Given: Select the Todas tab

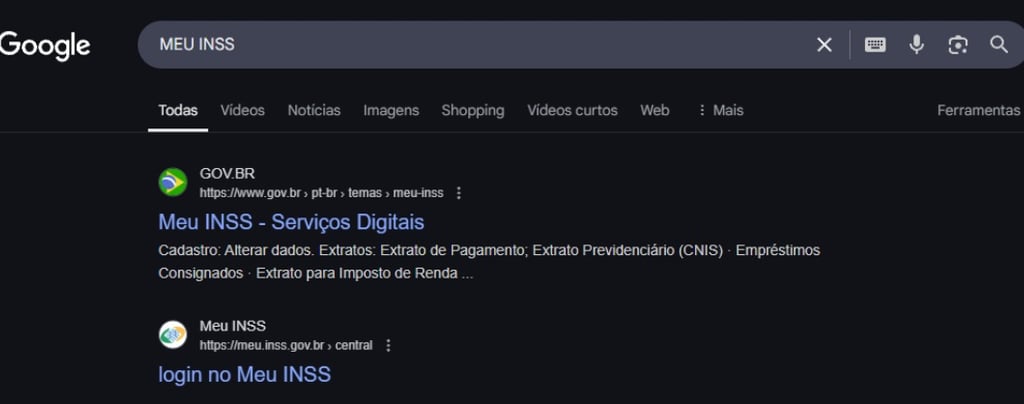Looking at the screenshot, I should pyautogui.click(x=178, y=110).
